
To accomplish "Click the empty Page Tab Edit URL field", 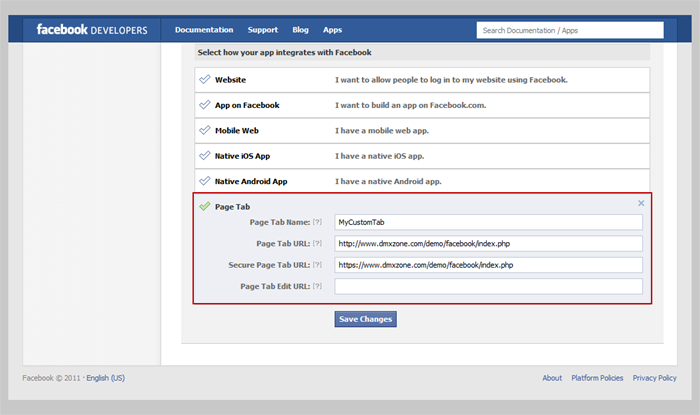I will [488, 286].
